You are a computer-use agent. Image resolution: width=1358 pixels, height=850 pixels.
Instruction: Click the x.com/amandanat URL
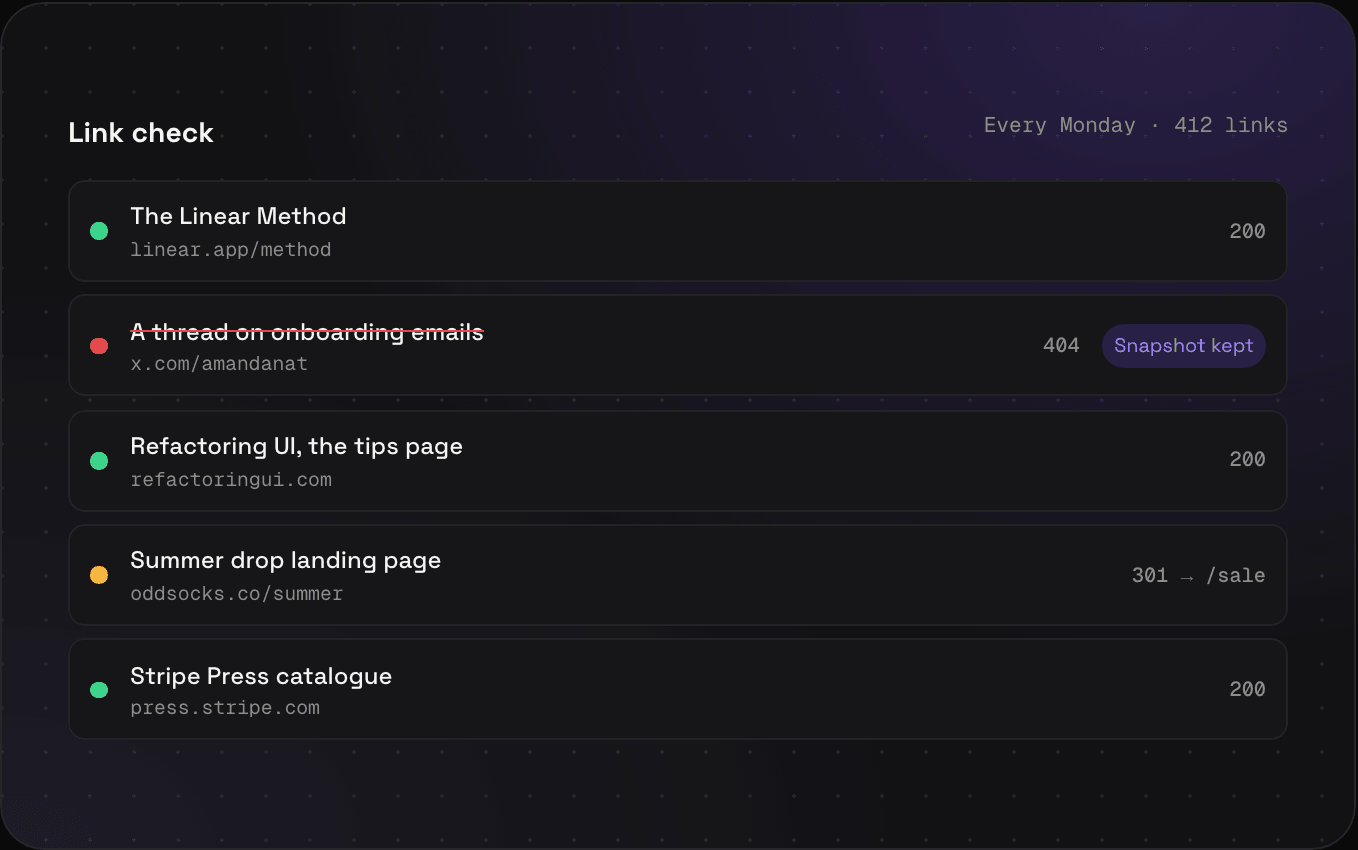pyautogui.click(x=219, y=364)
